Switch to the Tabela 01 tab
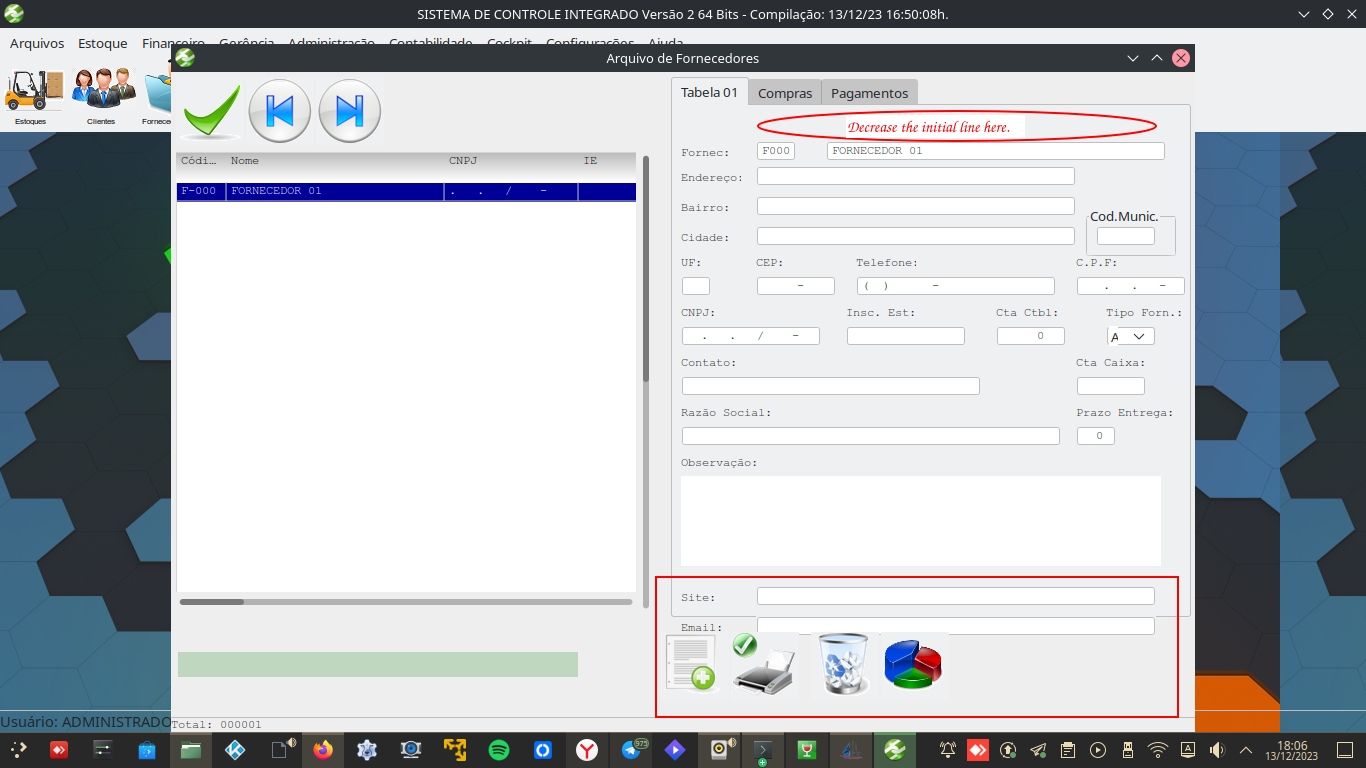This screenshot has height=768, width=1366. click(709, 92)
